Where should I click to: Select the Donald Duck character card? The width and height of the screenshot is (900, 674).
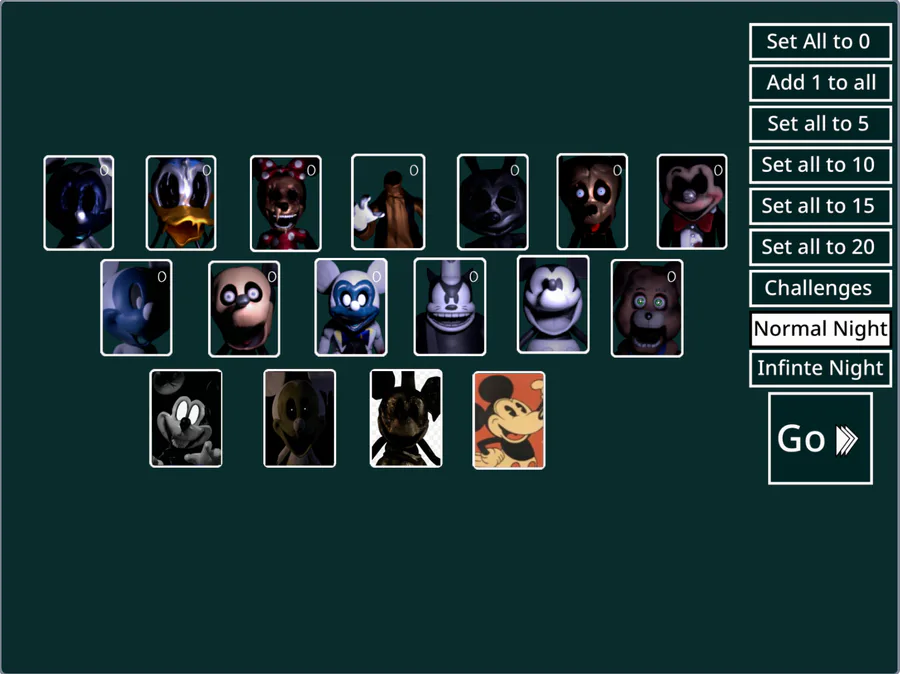coord(181,203)
